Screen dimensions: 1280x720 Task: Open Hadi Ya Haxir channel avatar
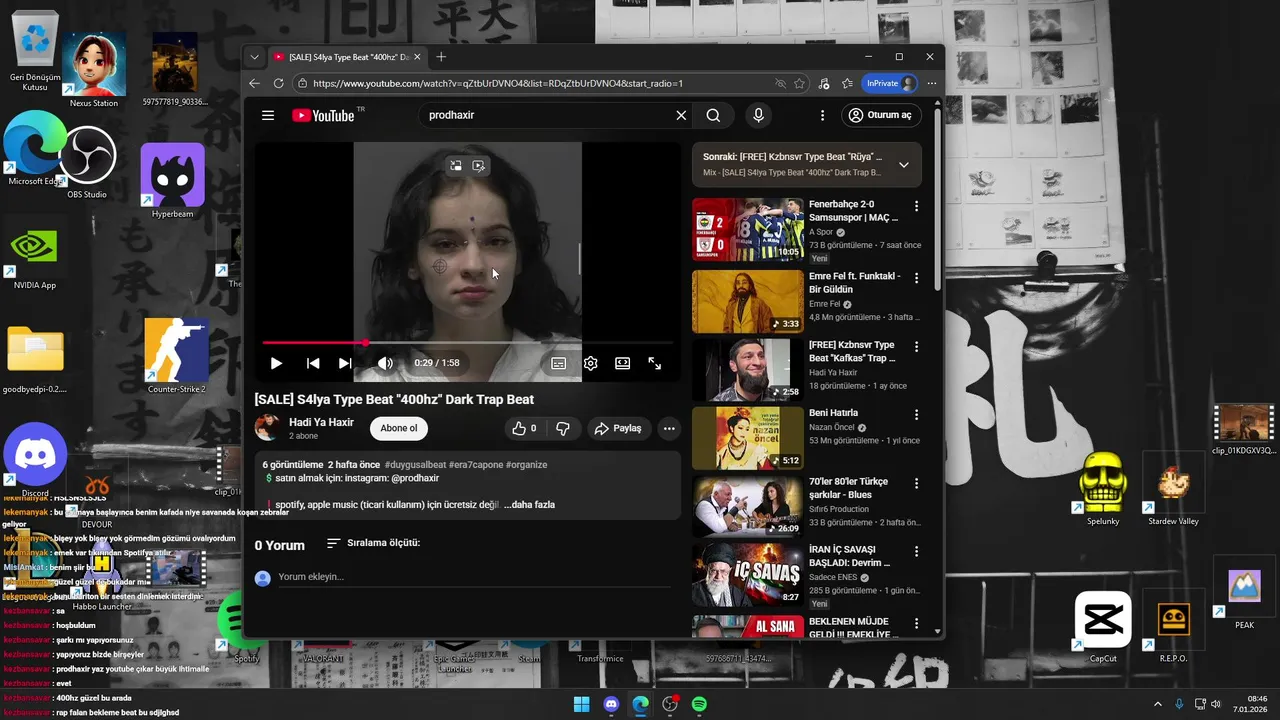267,428
